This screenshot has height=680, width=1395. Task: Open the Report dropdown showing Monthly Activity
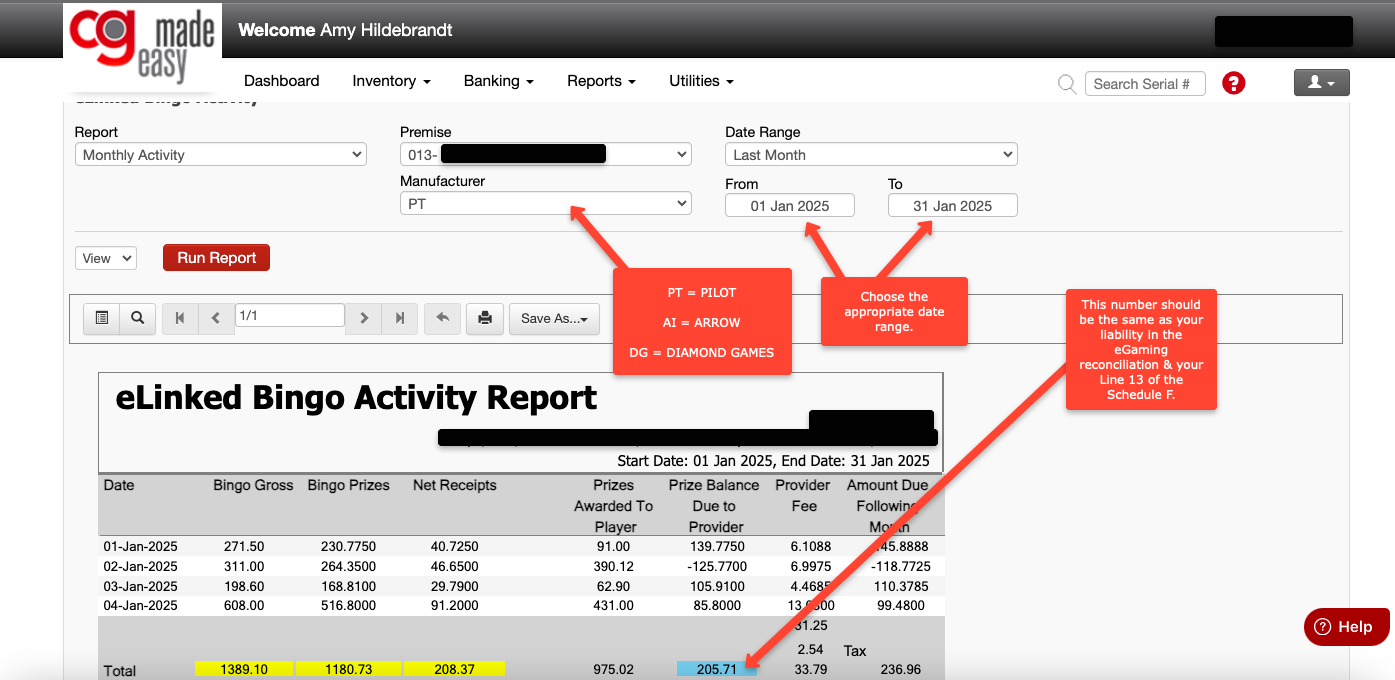click(x=221, y=155)
